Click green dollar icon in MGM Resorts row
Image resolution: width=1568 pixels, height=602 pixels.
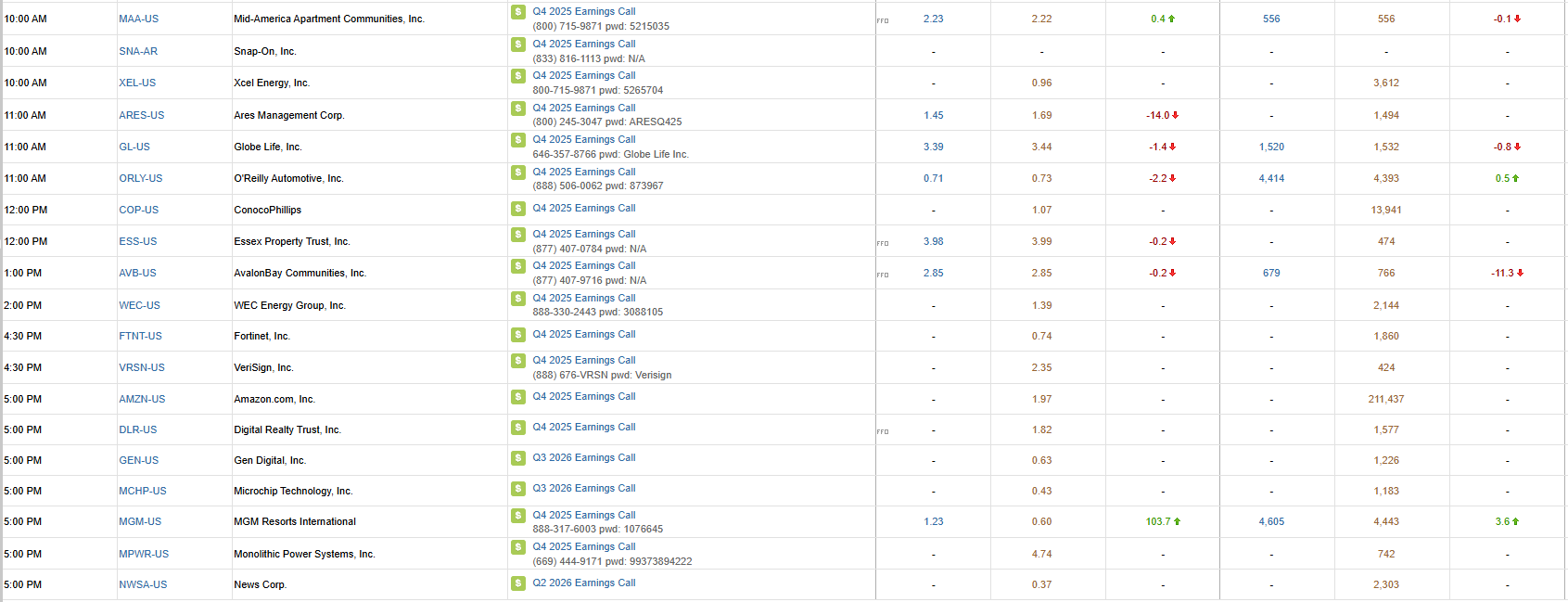coord(518,516)
